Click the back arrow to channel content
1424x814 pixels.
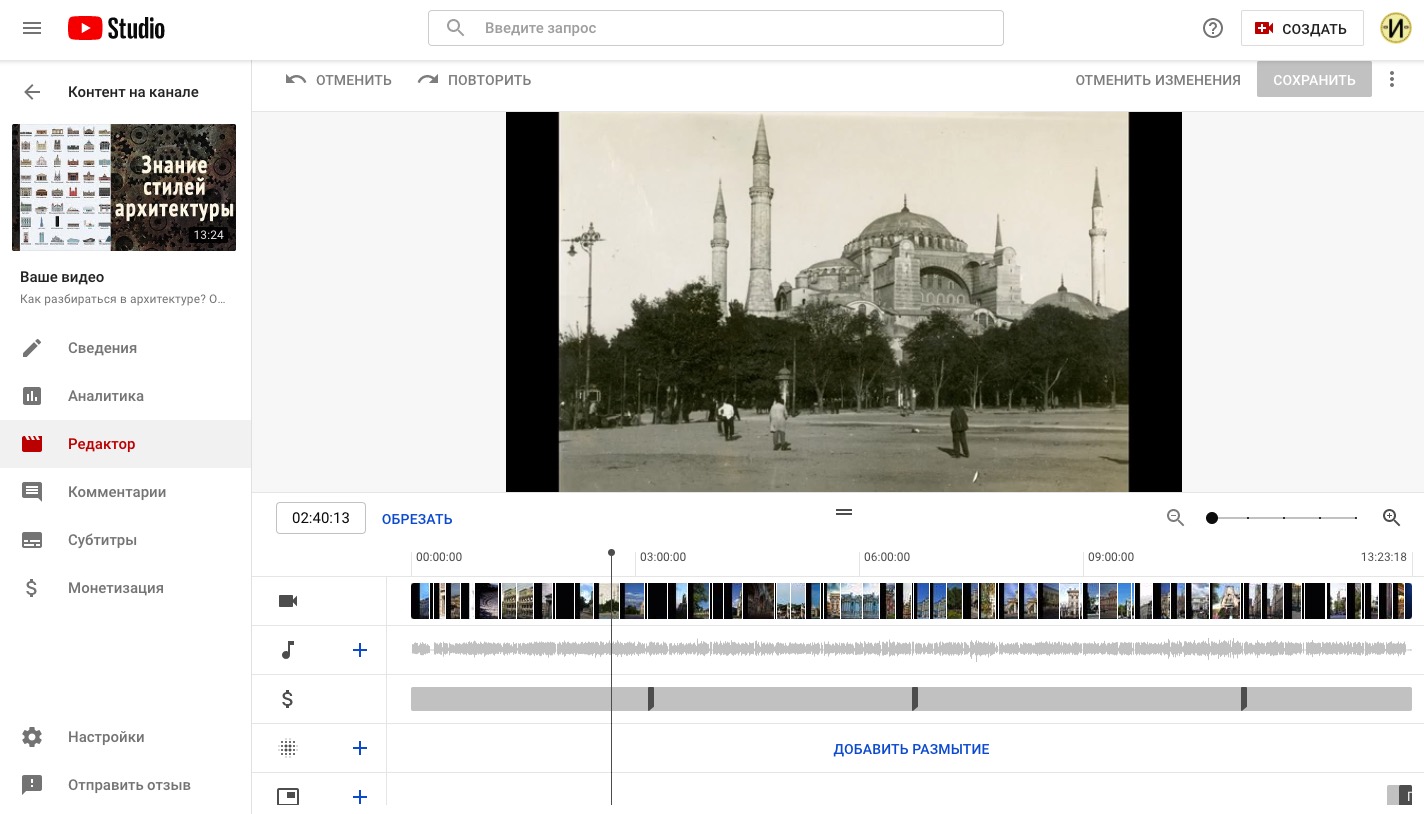coord(32,92)
